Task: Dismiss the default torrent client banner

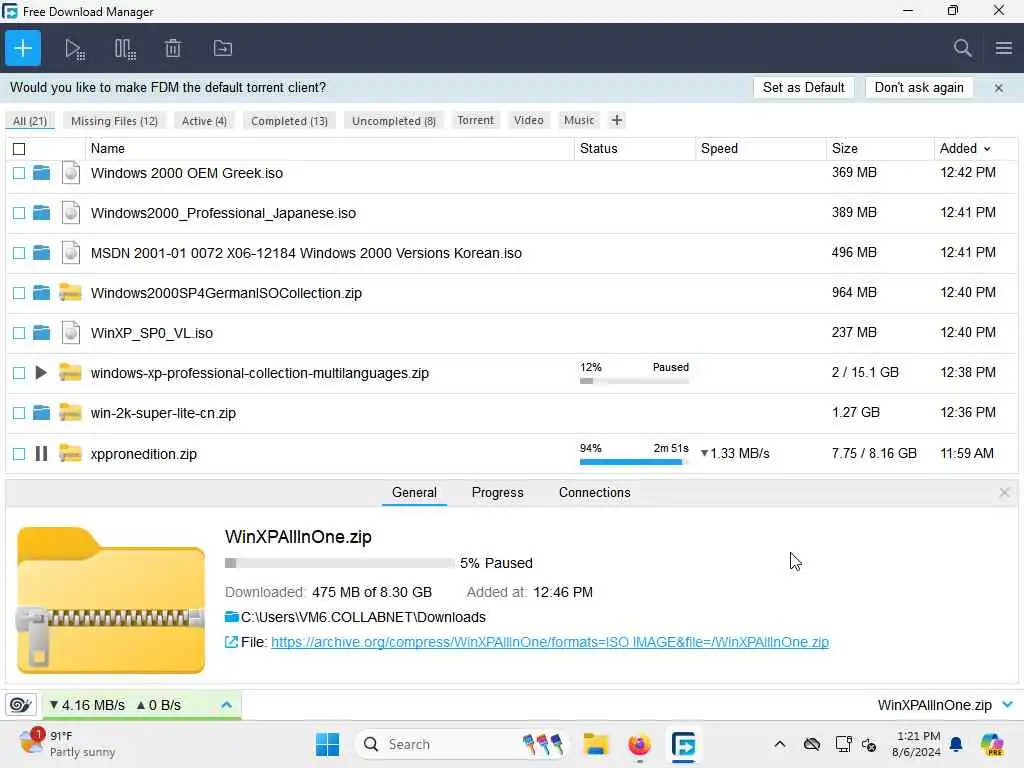Action: (999, 88)
